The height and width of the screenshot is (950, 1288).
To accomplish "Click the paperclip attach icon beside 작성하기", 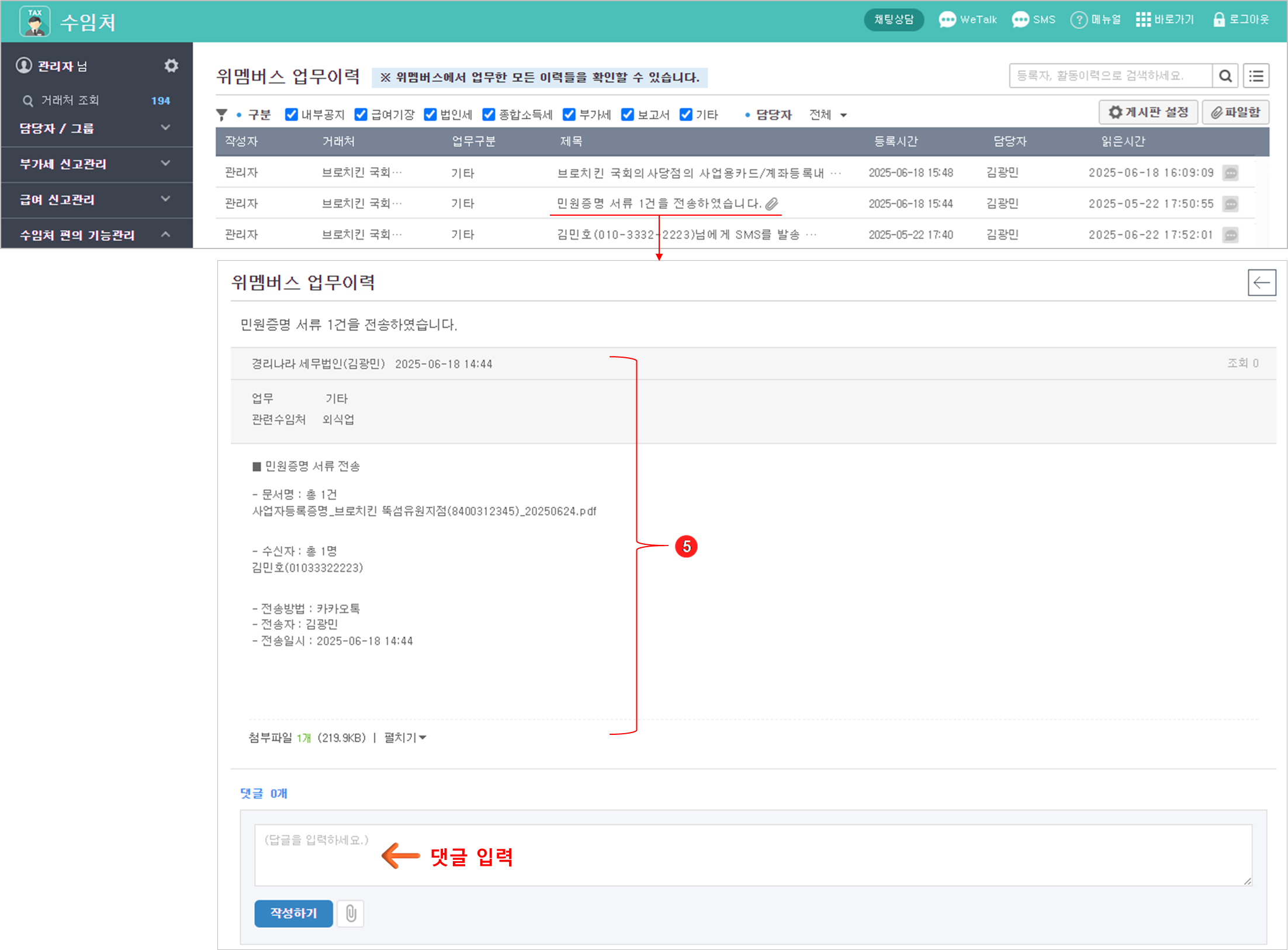I will [x=351, y=913].
